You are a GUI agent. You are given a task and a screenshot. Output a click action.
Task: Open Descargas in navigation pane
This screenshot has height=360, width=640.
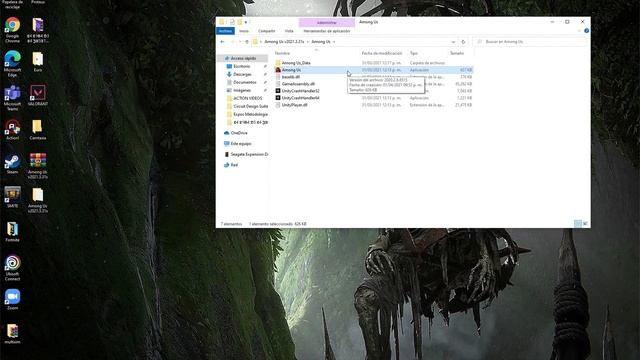242,74
